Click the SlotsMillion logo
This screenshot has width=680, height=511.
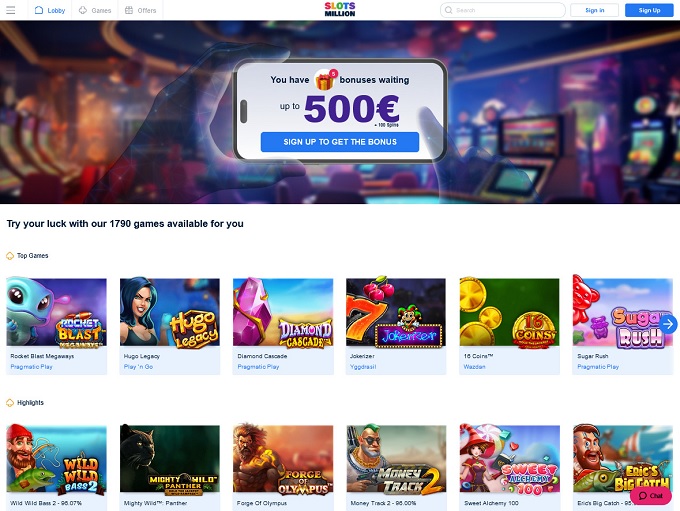[340, 10]
